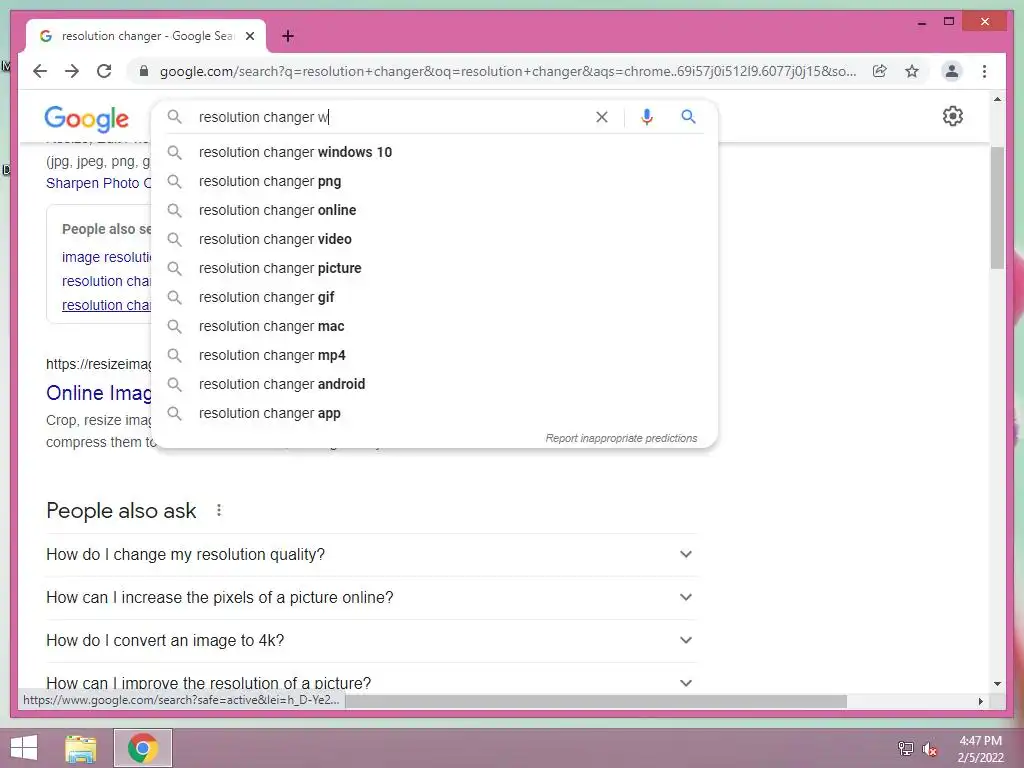Open Chrome's three-dot menu
This screenshot has height=768, width=1024.
coord(984,71)
